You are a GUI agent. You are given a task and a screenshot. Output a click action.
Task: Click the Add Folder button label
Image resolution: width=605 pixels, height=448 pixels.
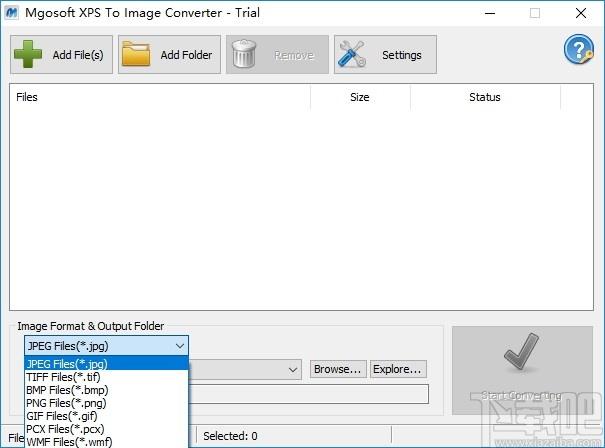pos(186,55)
